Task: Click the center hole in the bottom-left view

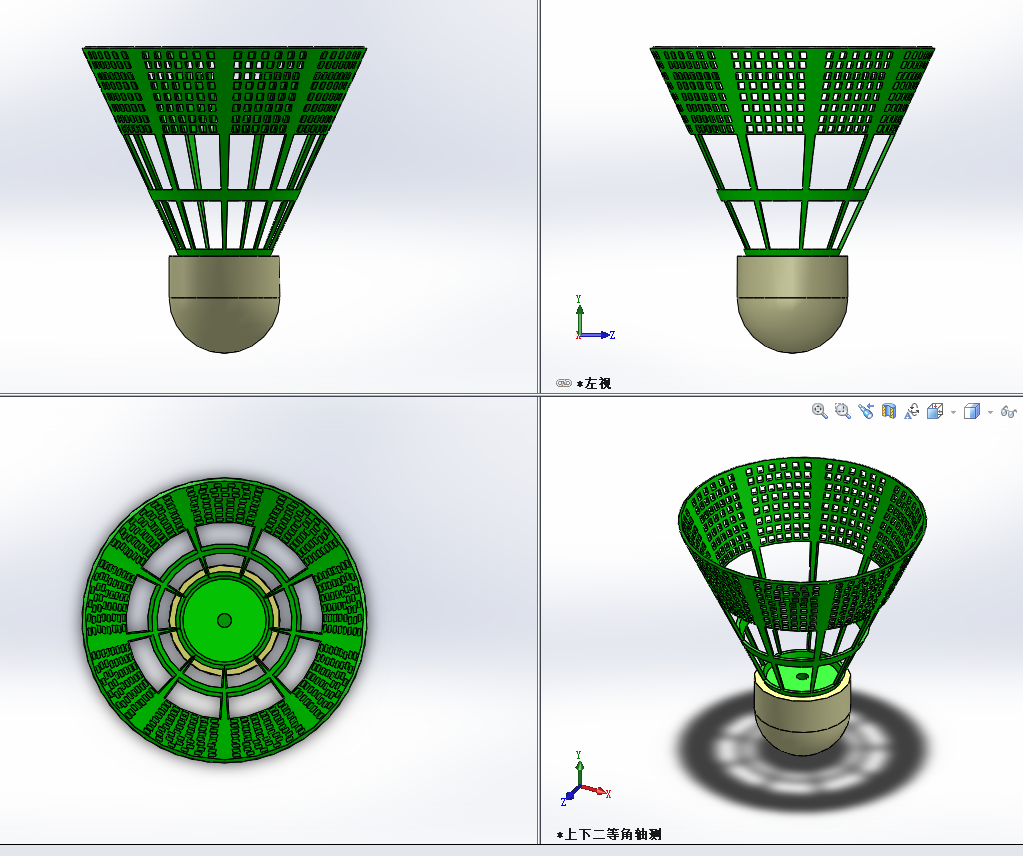Action: point(224,620)
